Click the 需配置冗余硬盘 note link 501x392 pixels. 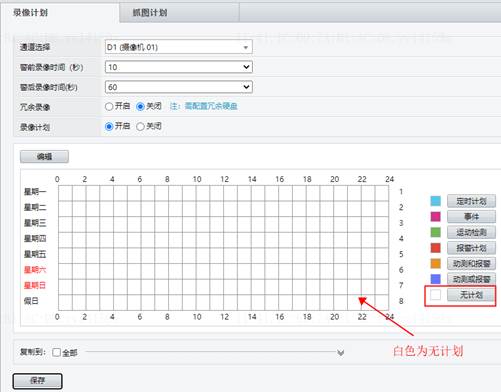211,106
